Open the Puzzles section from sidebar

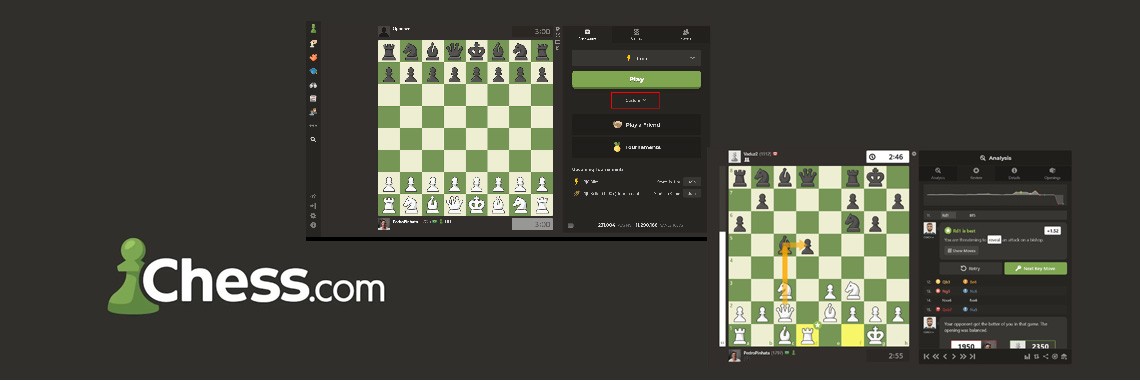313,57
